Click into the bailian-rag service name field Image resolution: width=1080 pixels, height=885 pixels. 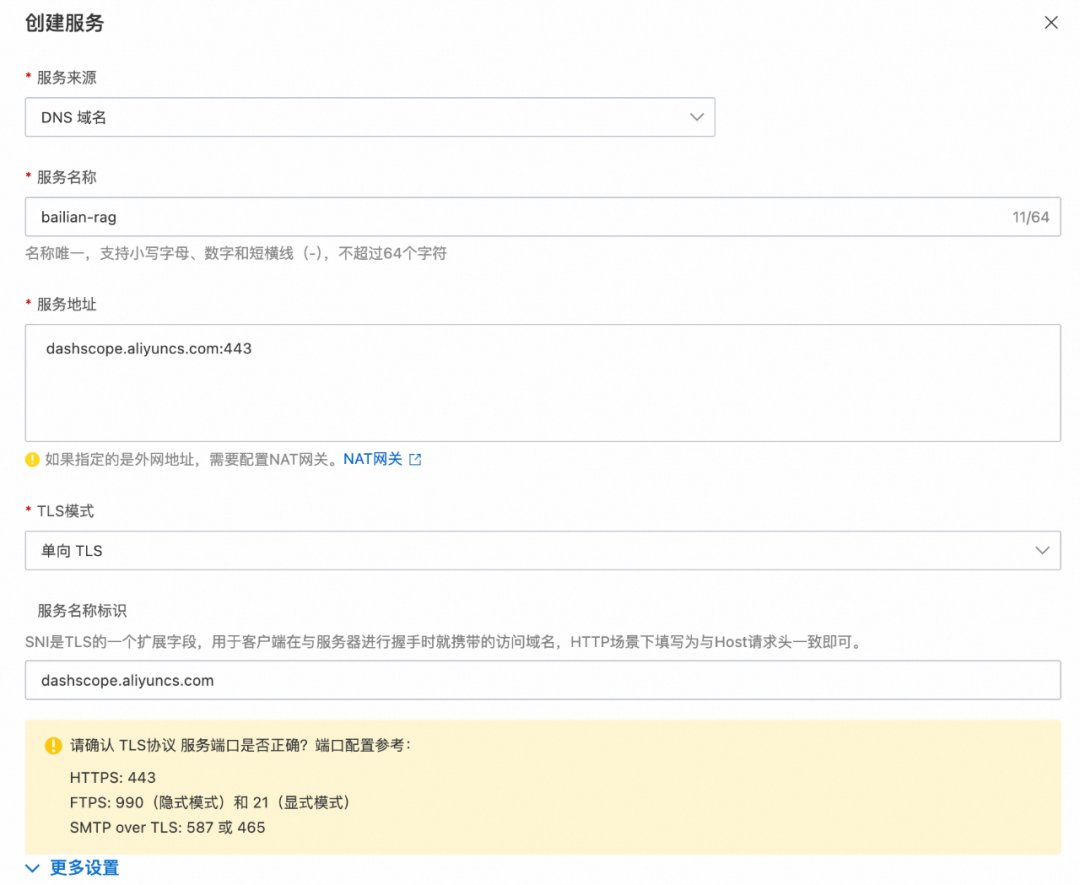400,217
